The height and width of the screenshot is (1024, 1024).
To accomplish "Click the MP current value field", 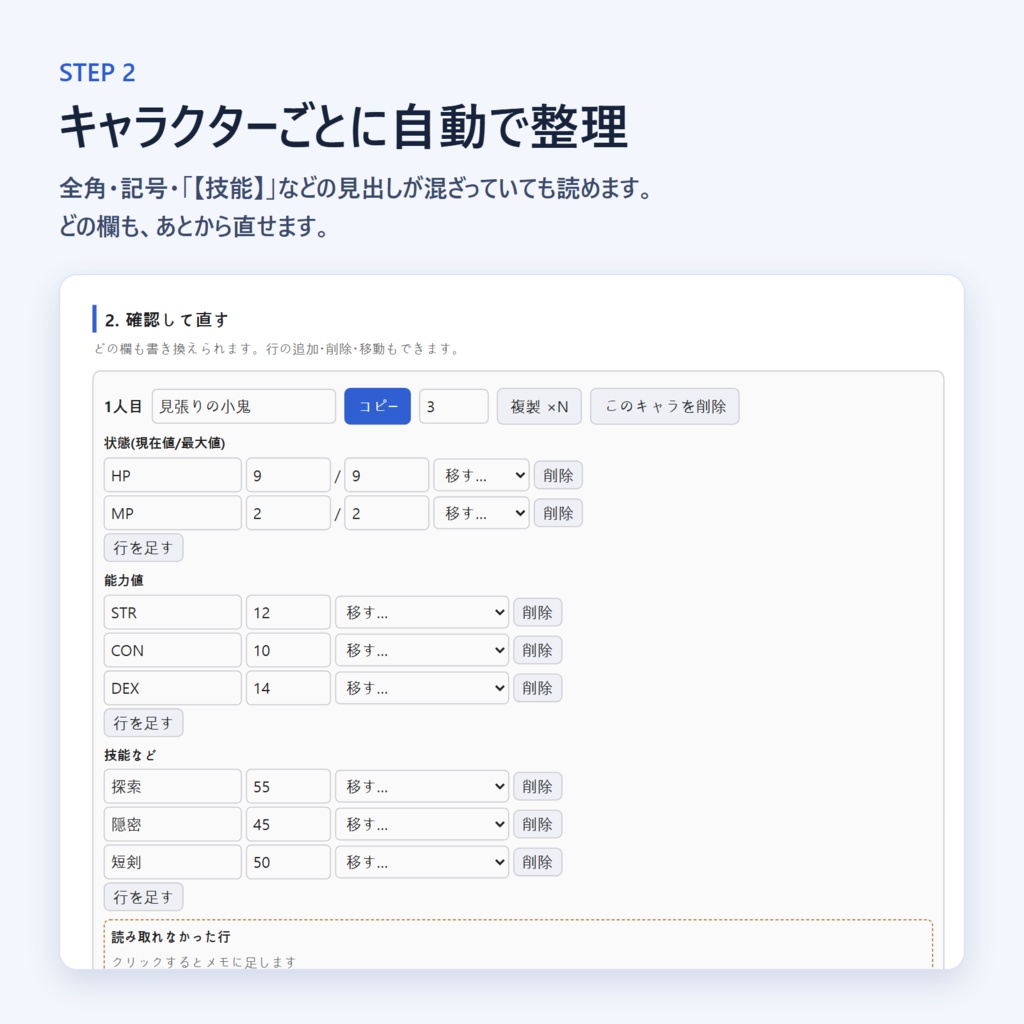I will click(288, 513).
